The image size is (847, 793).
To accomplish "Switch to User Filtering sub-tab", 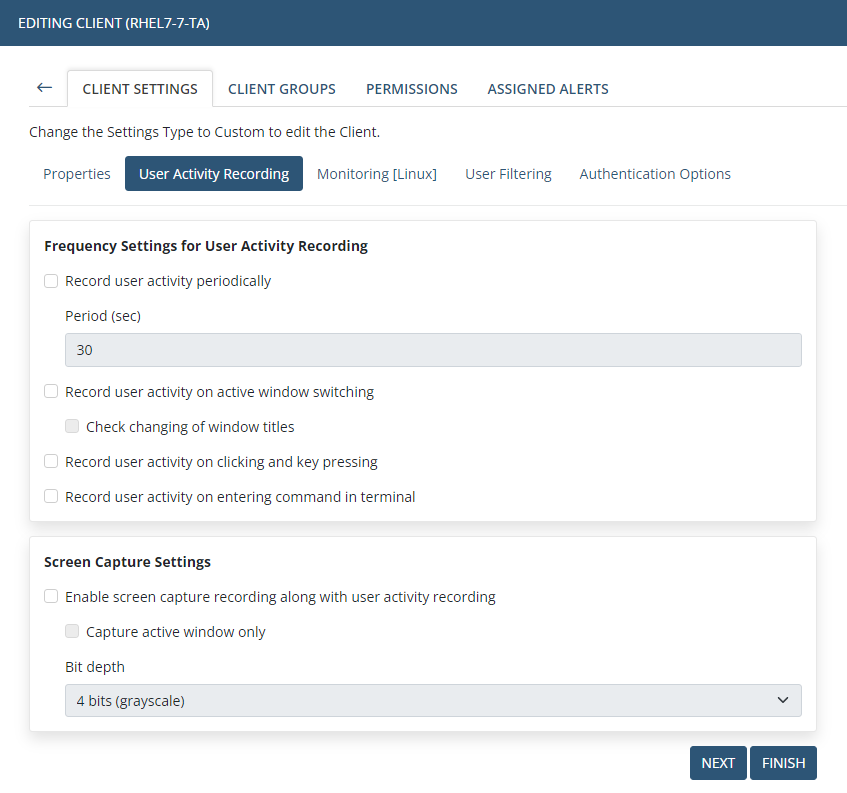I will pyautogui.click(x=508, y=174).
